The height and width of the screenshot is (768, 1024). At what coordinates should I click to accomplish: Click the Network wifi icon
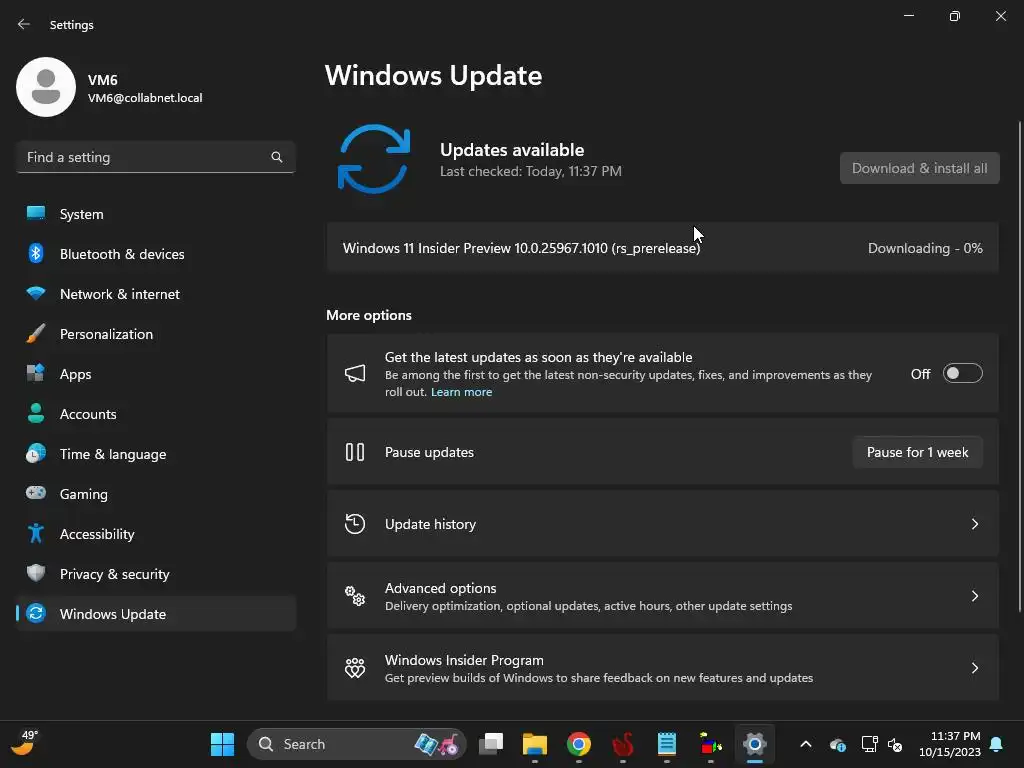[36, 293]
